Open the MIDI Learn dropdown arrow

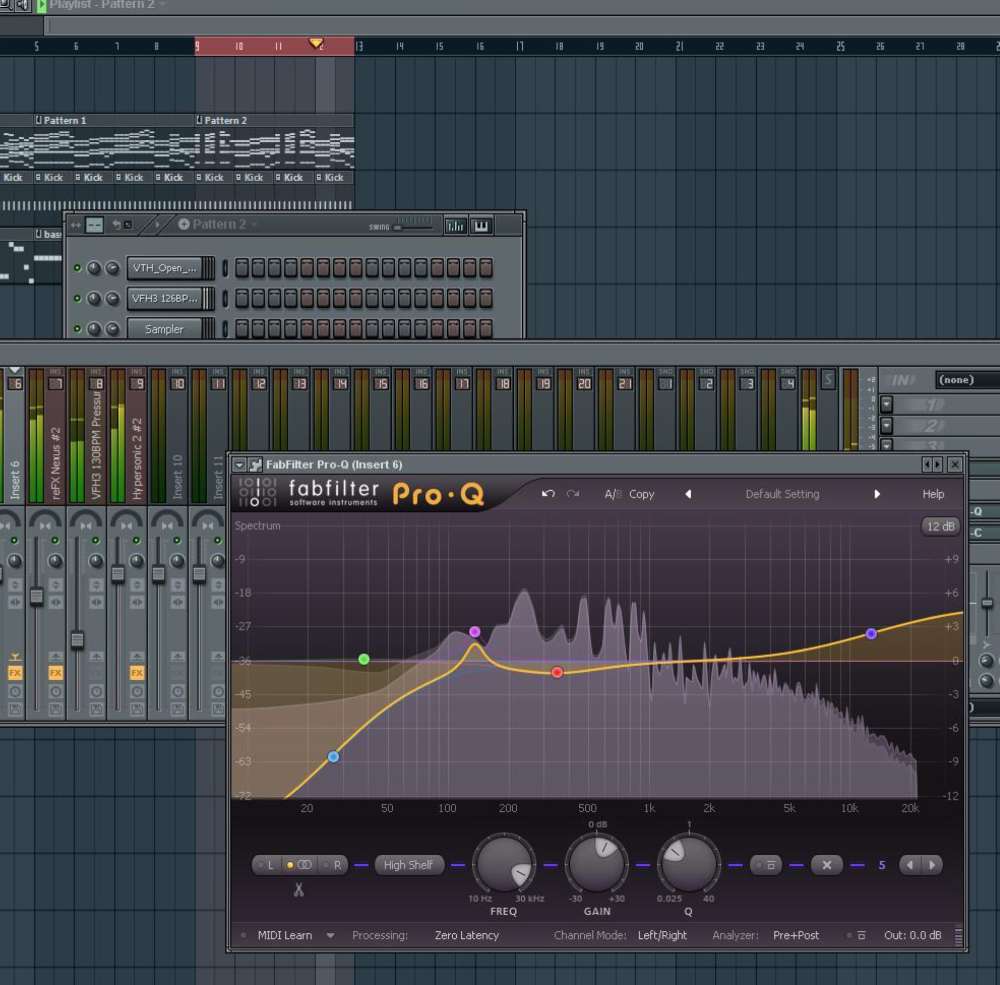click(x=333, y=935)
